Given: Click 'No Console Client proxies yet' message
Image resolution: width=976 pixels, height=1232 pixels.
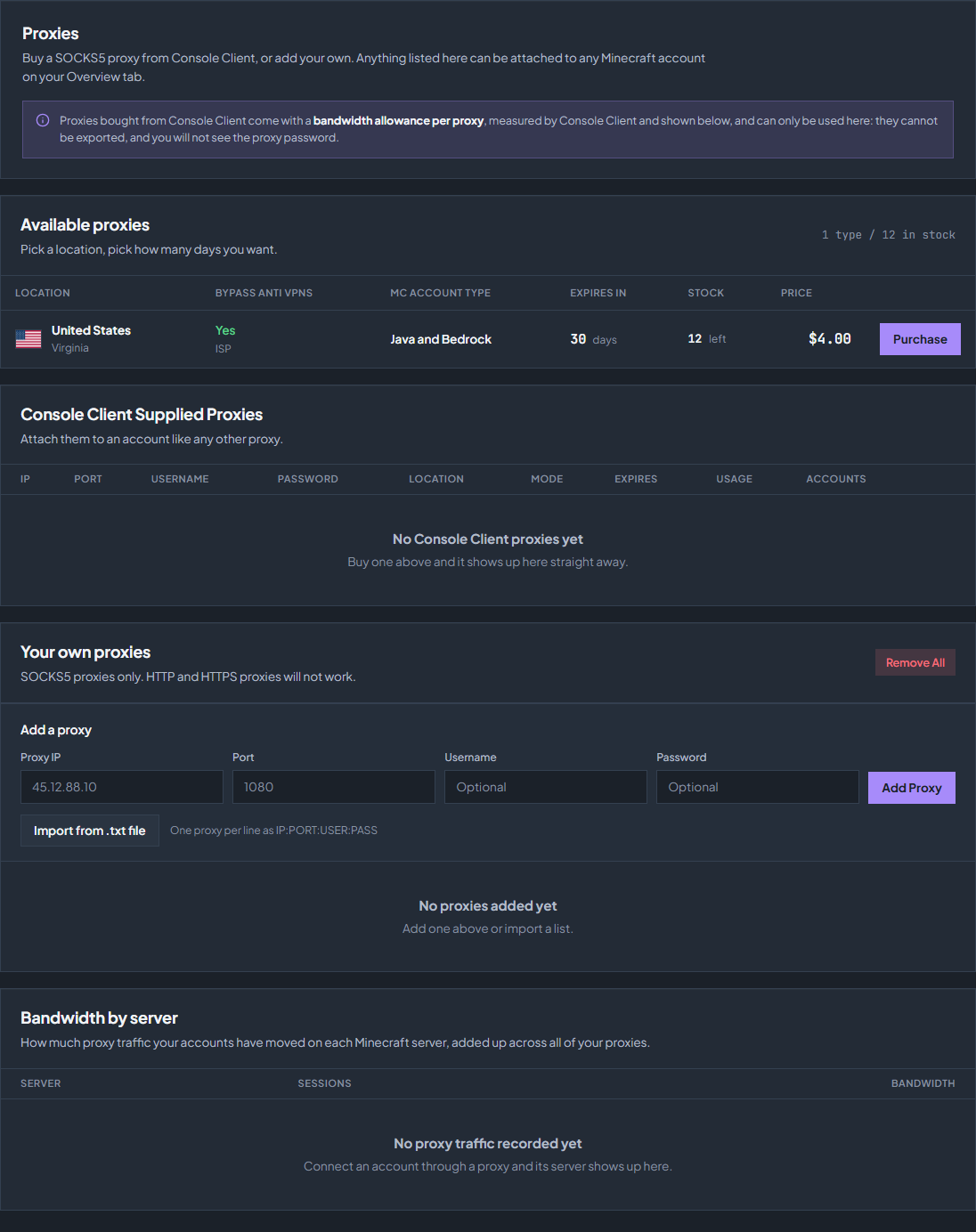Looking at the screenshot, I should tap(488, 539).
